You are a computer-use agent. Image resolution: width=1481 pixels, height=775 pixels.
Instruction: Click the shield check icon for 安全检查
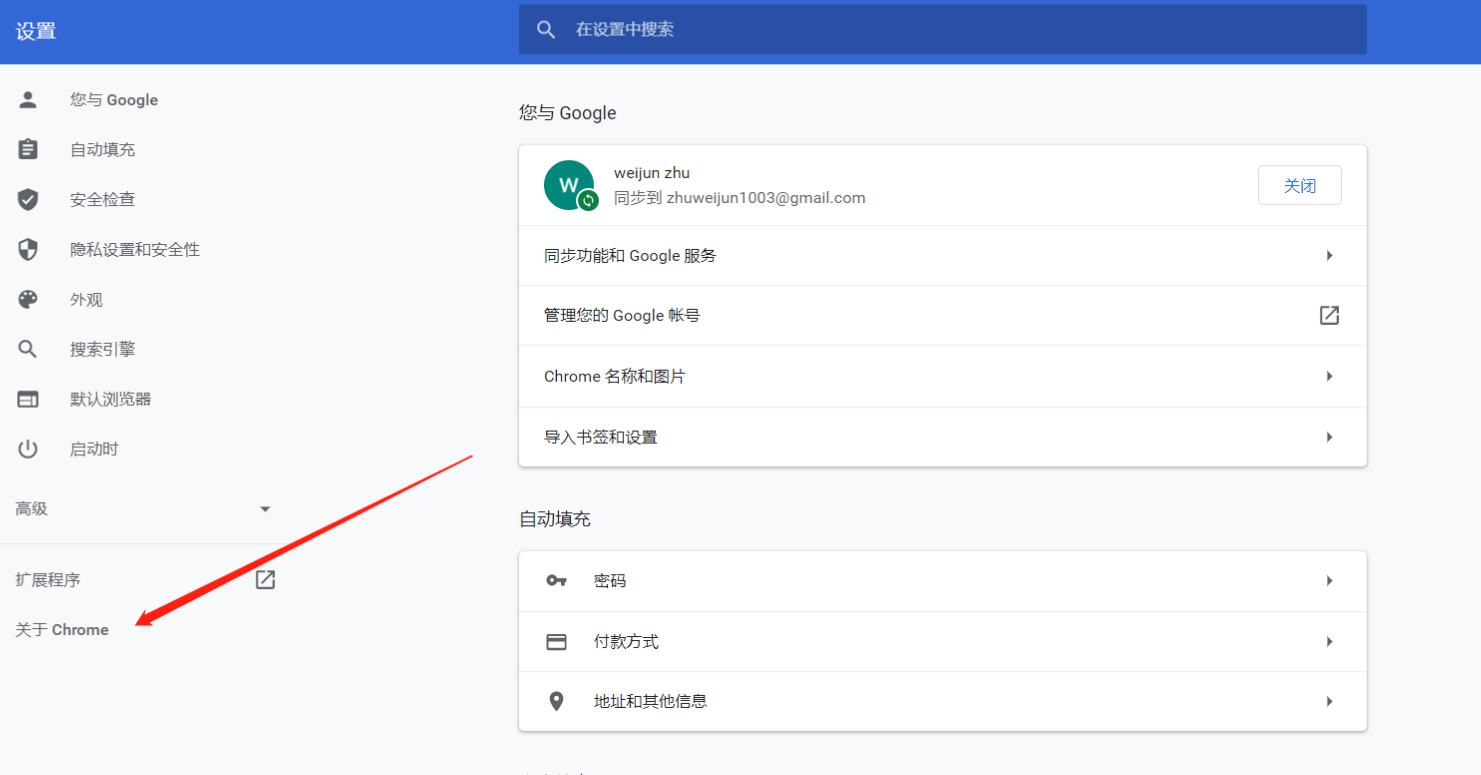tap(28, 199)
